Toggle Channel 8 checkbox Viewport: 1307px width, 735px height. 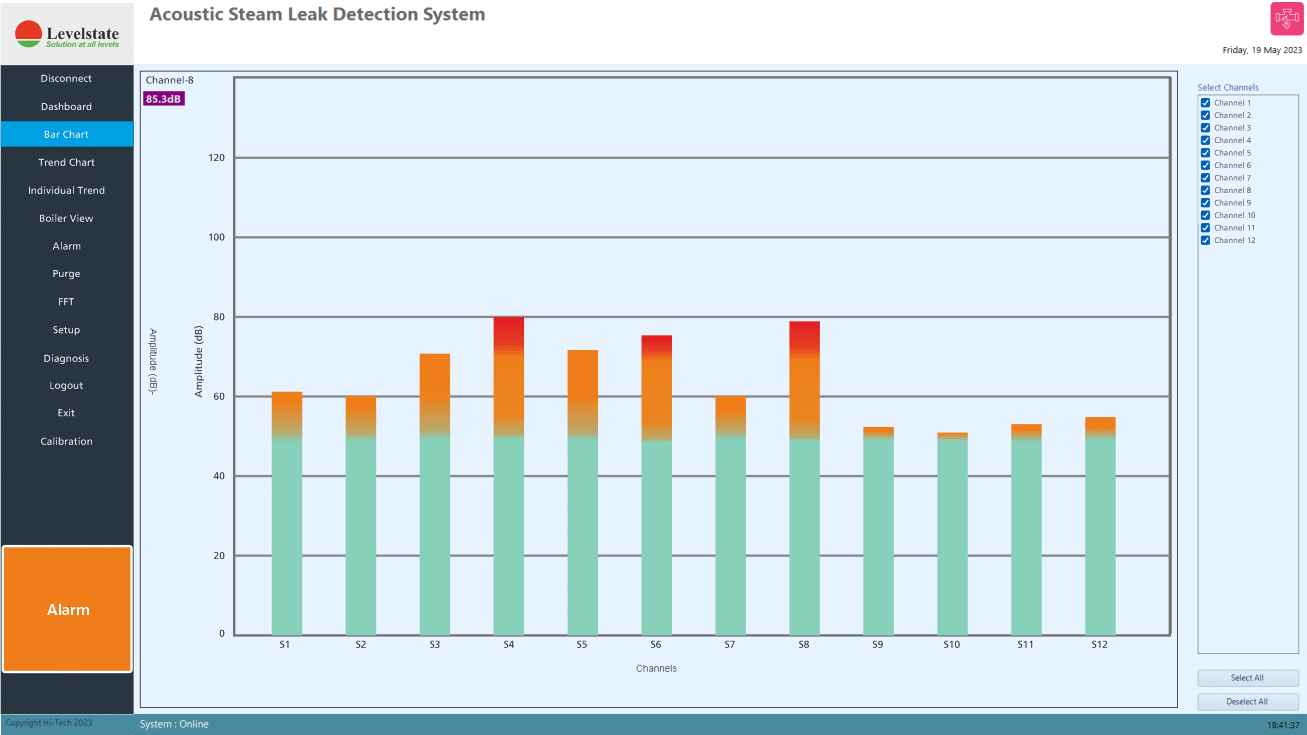point(1205,190)
